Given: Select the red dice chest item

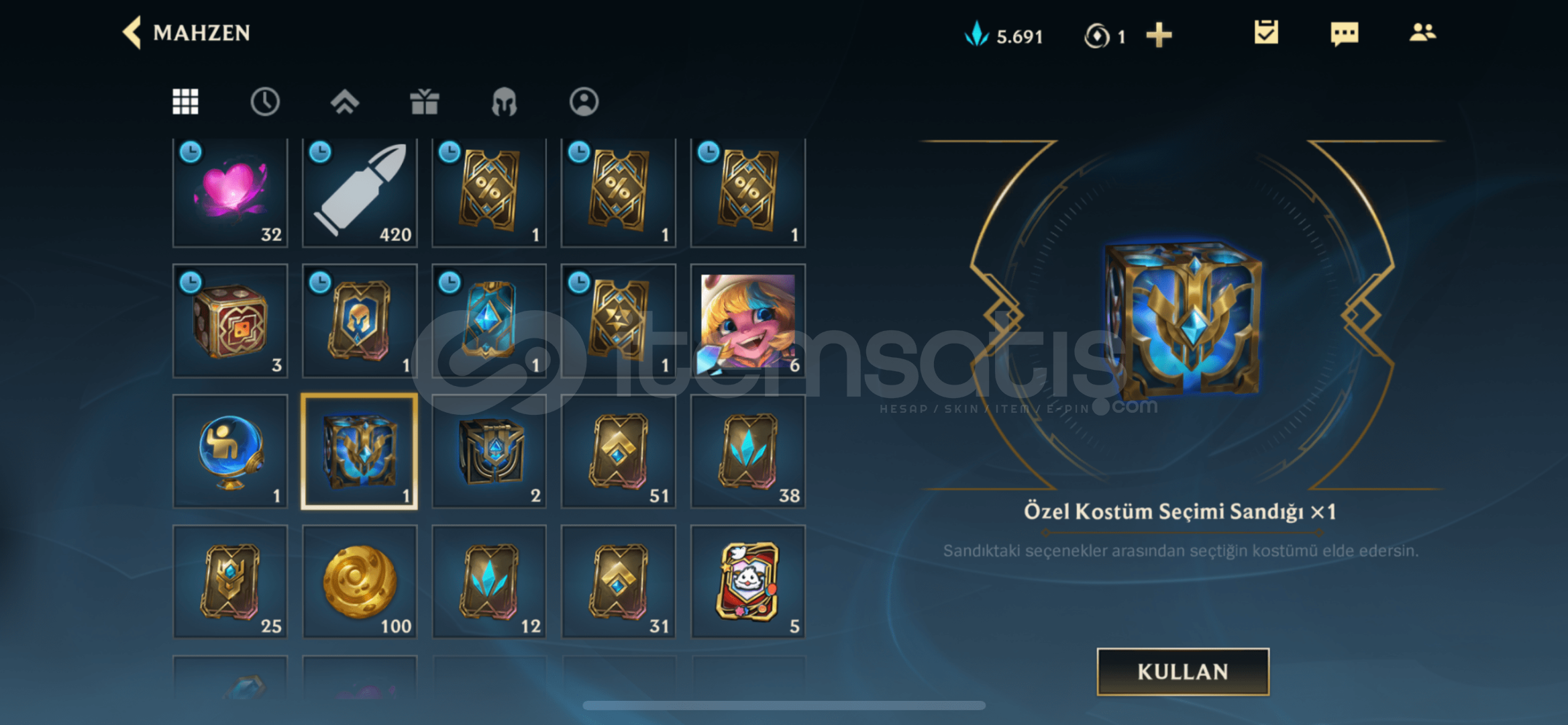Looking at the screenshot, I should coord(230,321).
